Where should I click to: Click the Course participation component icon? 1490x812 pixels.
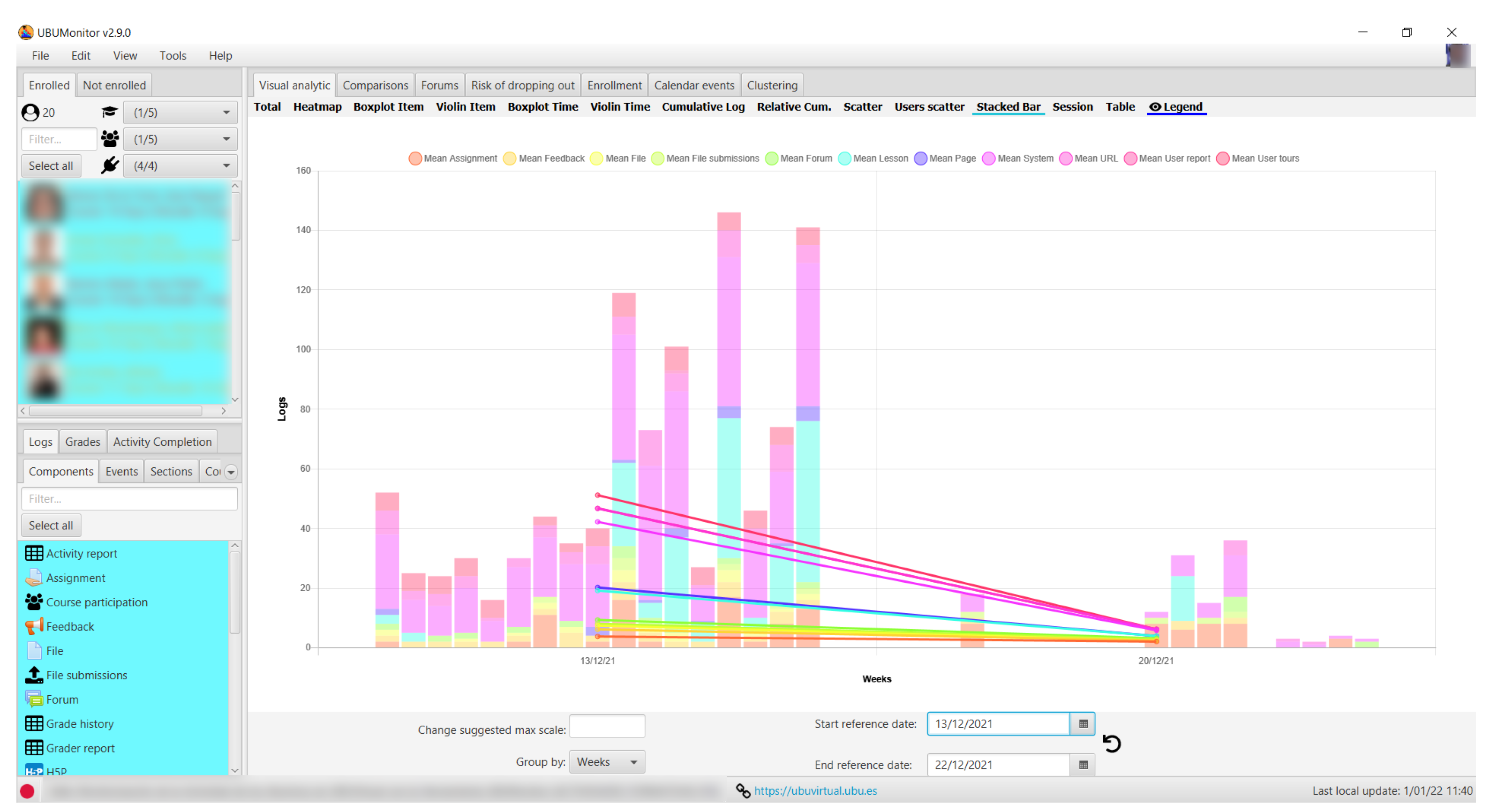click(34, 602)
